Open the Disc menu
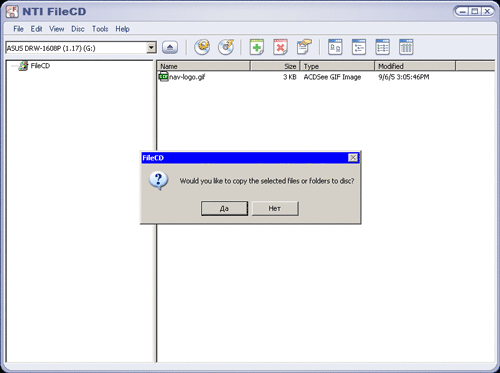The width and height of the screenshot is (500, 373). (78, 29)
